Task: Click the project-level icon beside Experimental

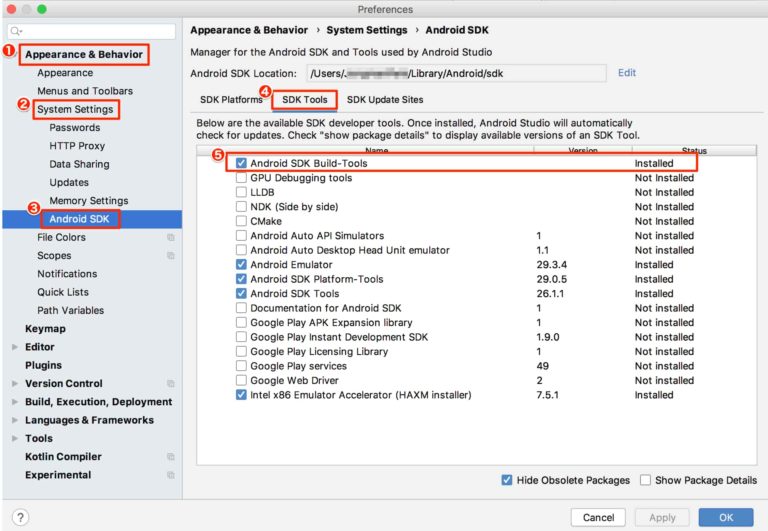Action: (x=170, y=475)
